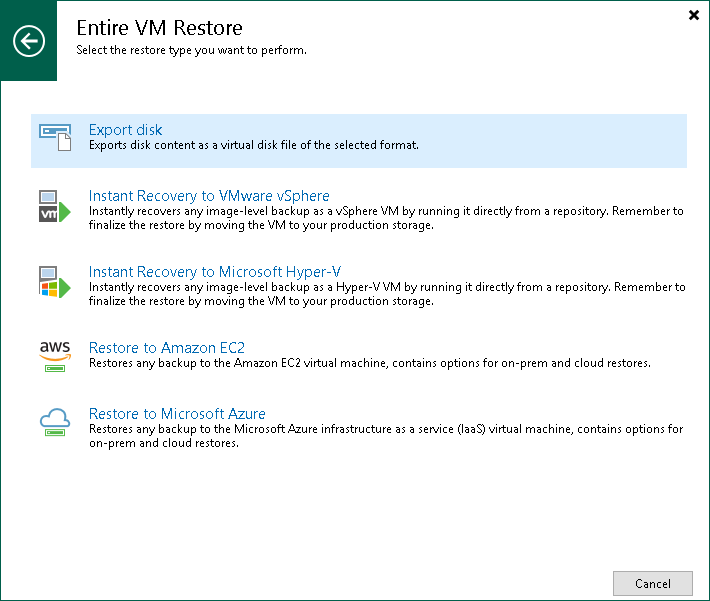
Task: Click the Amazon EC2 virtual machine description
Action: pos(369,363)
